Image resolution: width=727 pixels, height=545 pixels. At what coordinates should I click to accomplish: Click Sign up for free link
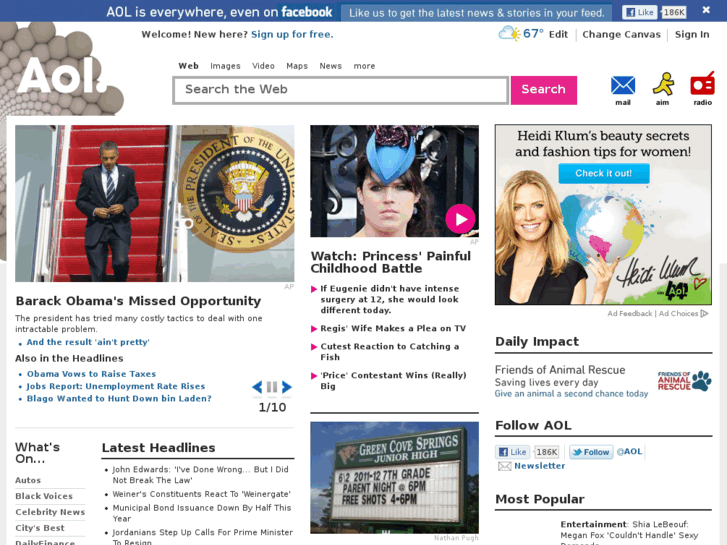click(292, 34)
